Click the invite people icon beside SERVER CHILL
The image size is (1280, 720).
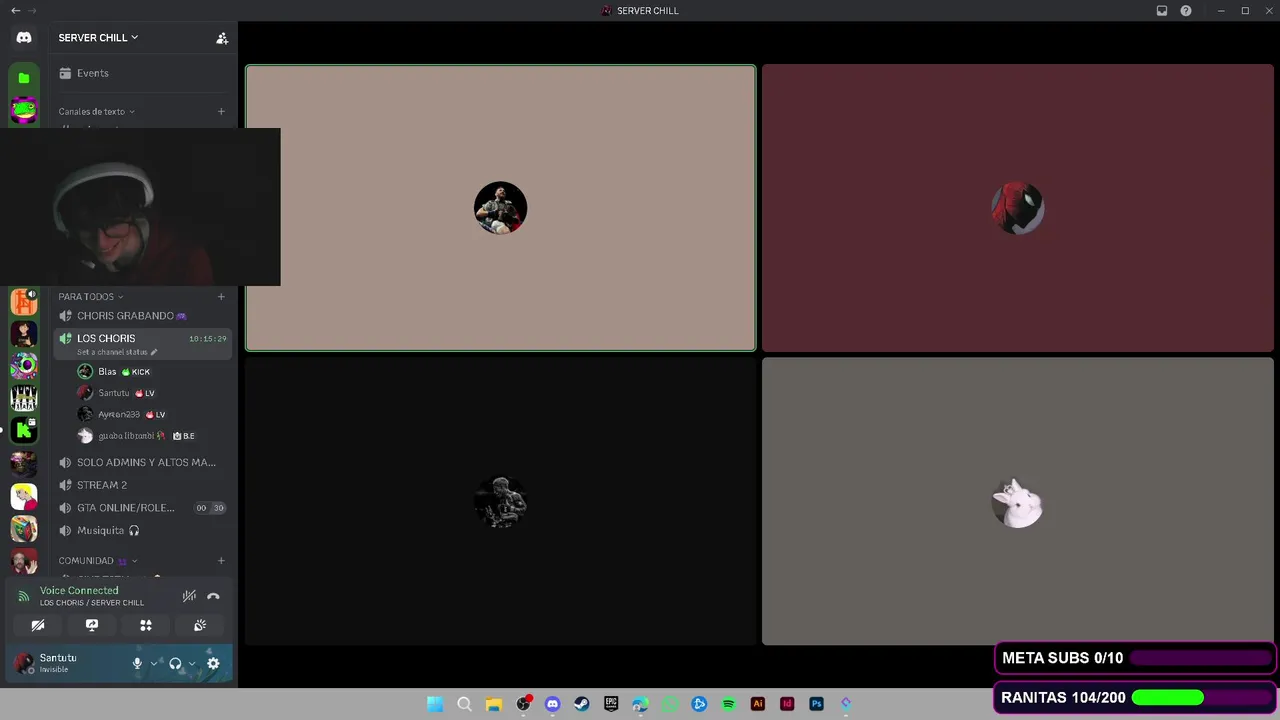222,38
